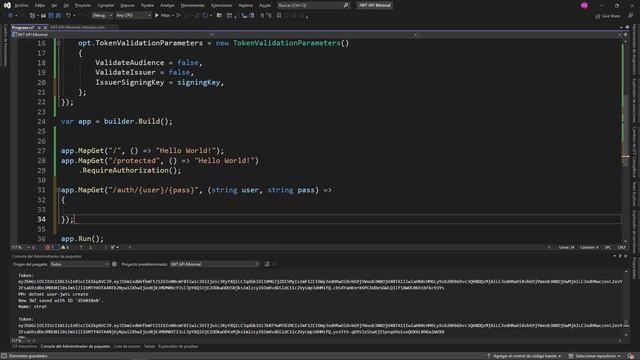Close the Program.cs tab

click(45, 27)
